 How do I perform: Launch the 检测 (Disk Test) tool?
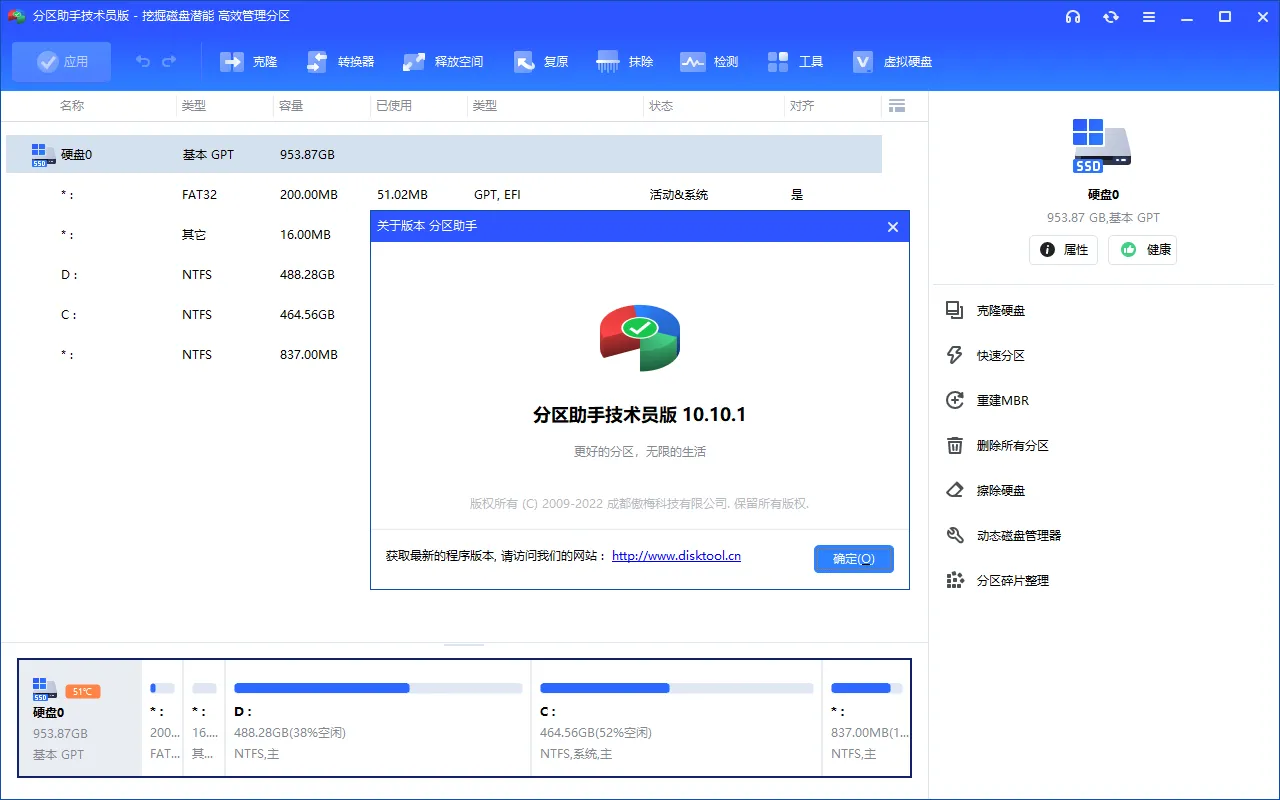[710, 61]
